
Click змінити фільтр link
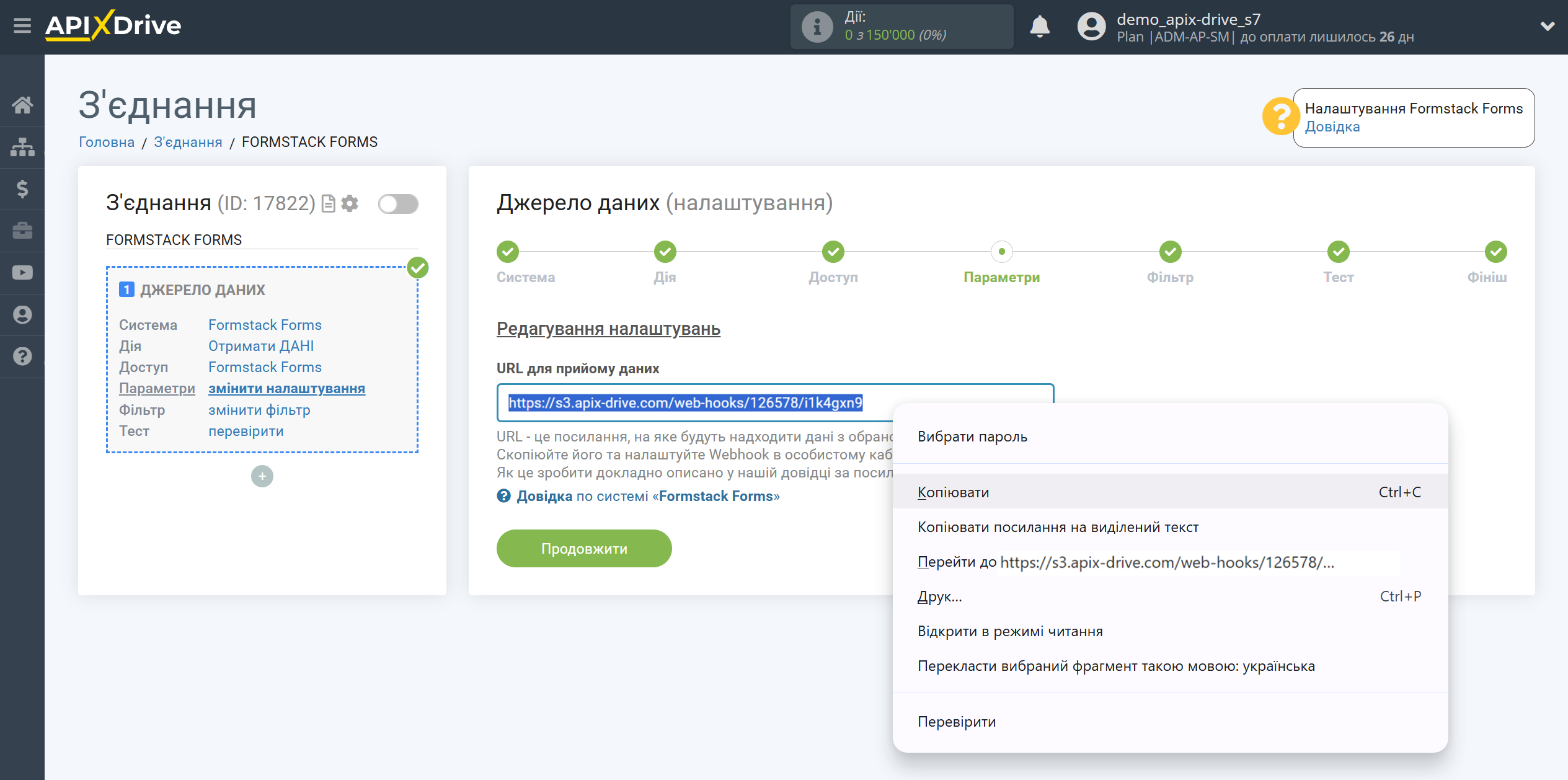coord(259,410)
